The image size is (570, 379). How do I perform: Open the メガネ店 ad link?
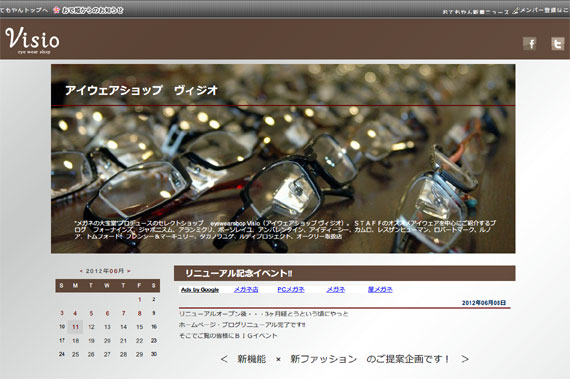click(x=246, y=290)
